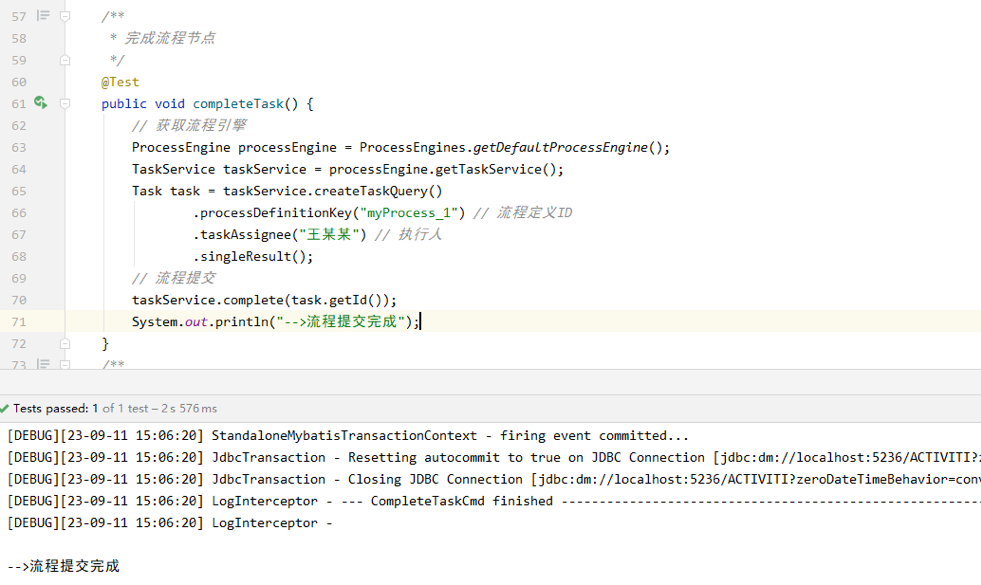
Task: Toggle rendered doc comment icon at line 73
Action: (43, 365)
